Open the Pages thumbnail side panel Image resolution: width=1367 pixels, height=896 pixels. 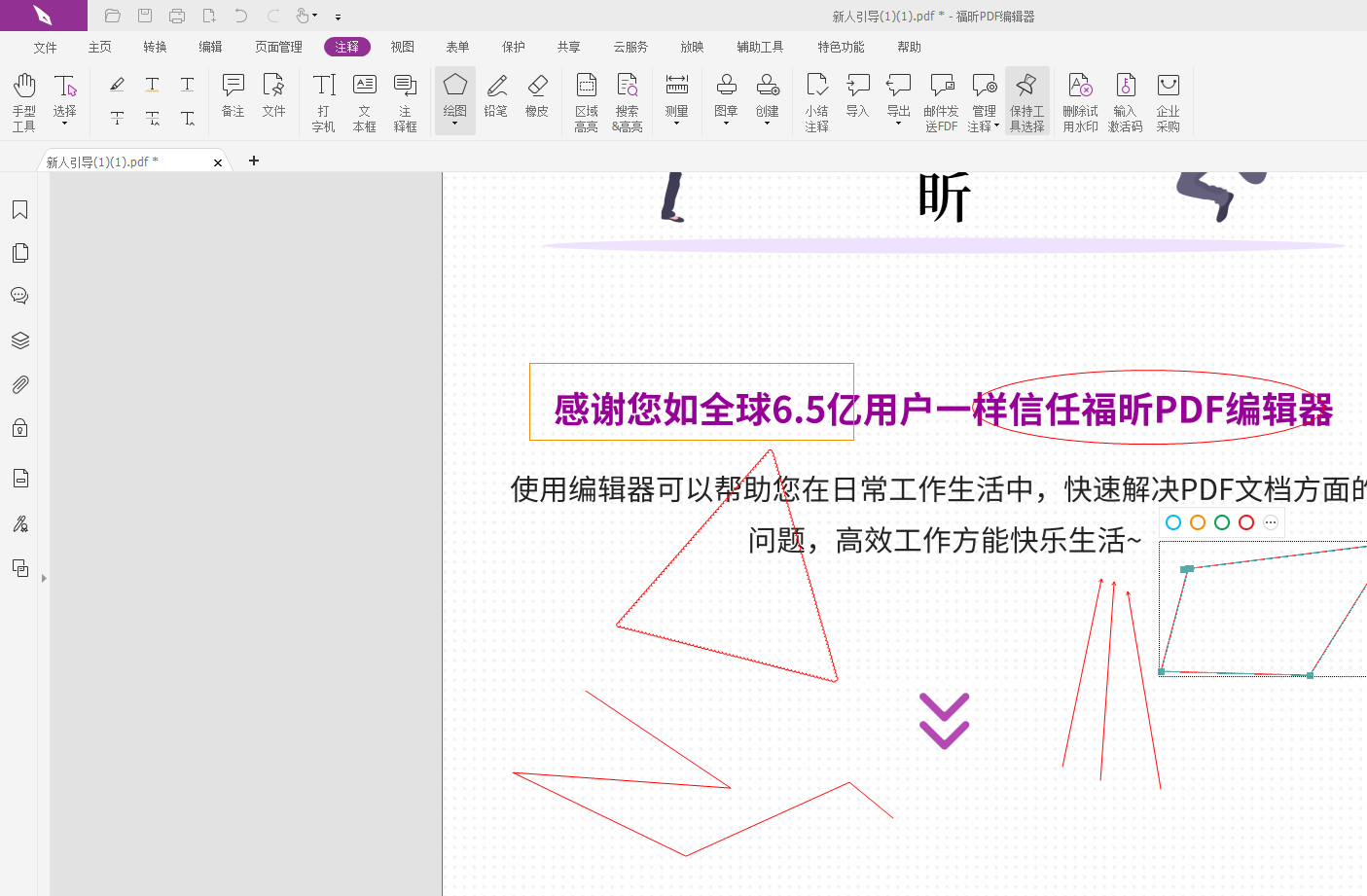pyautogui.click(x=19, y=253)
